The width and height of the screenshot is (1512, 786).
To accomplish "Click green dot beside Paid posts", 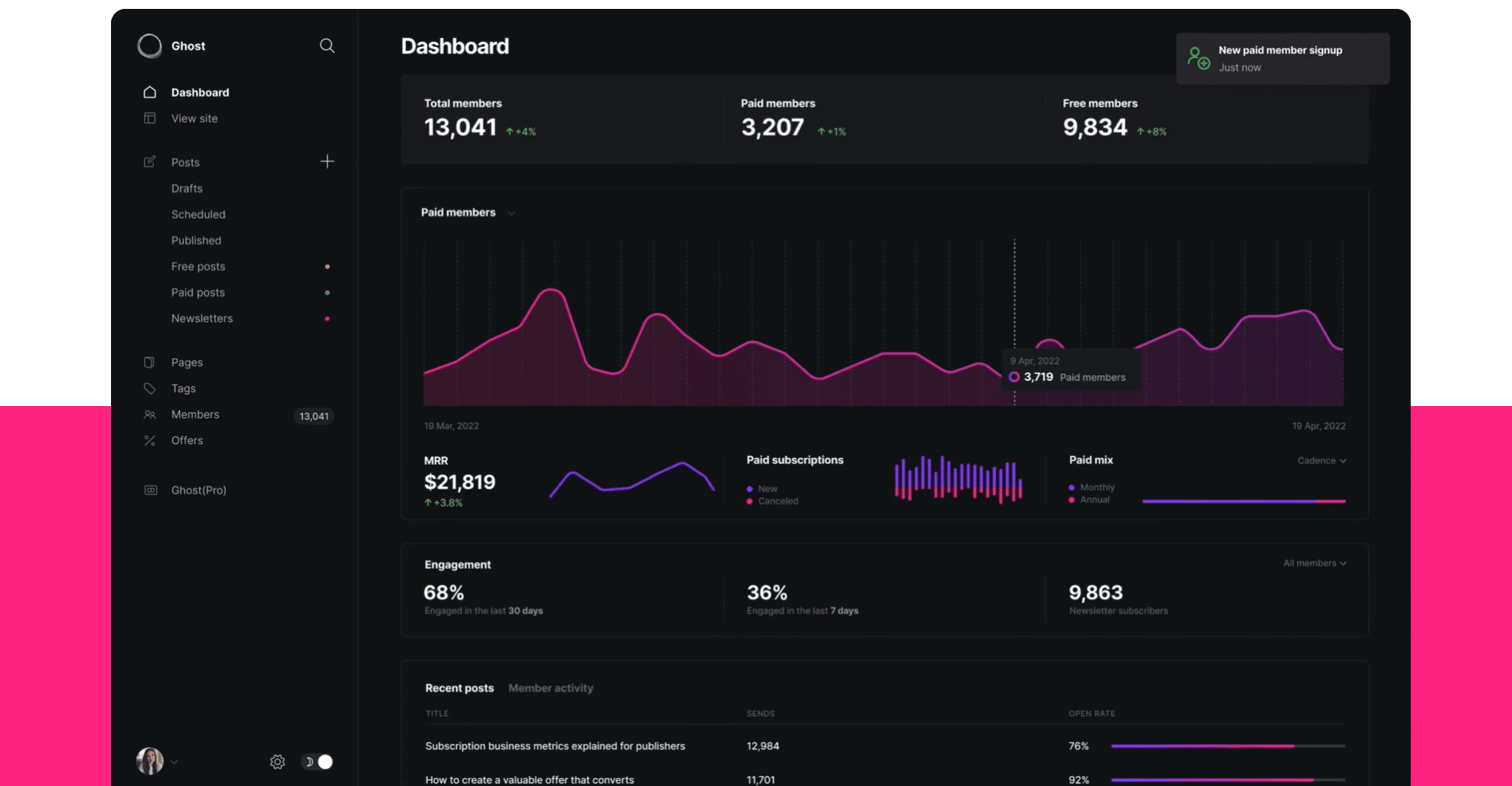I will pos(327,293).
